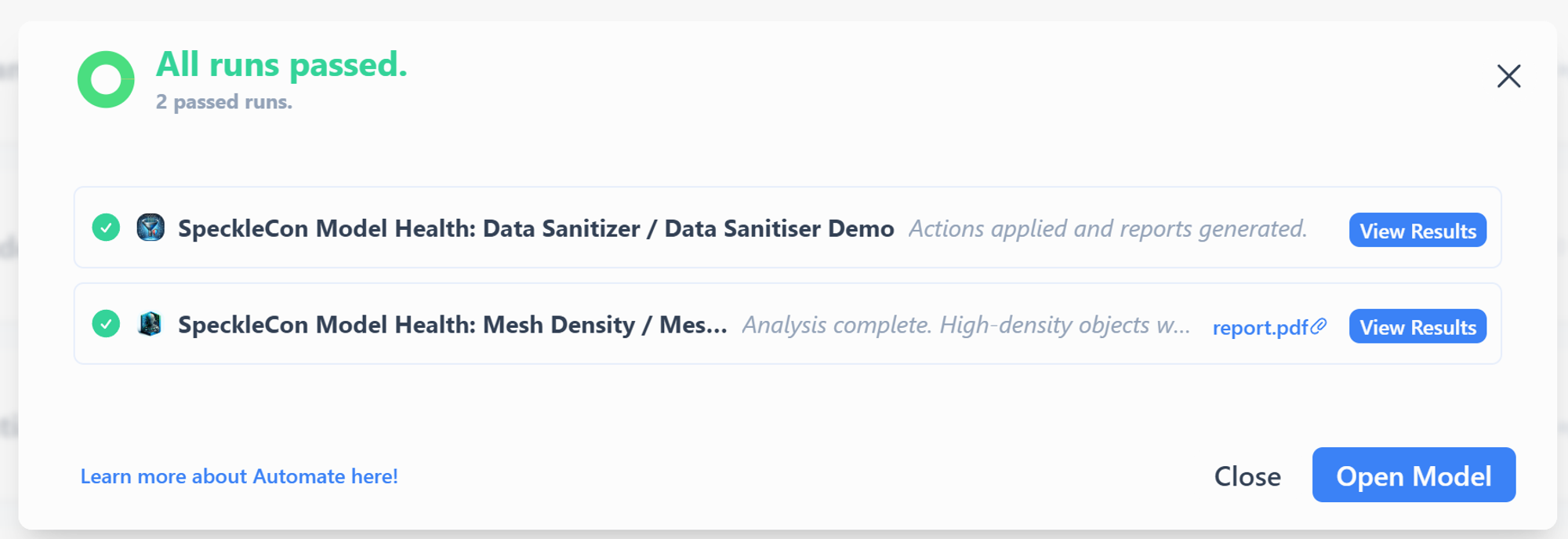Click the 'Actions applied and reports generated' message
Viewport: 1568px width, 539px height.
pyautogui.click(x=1108, y=228)
